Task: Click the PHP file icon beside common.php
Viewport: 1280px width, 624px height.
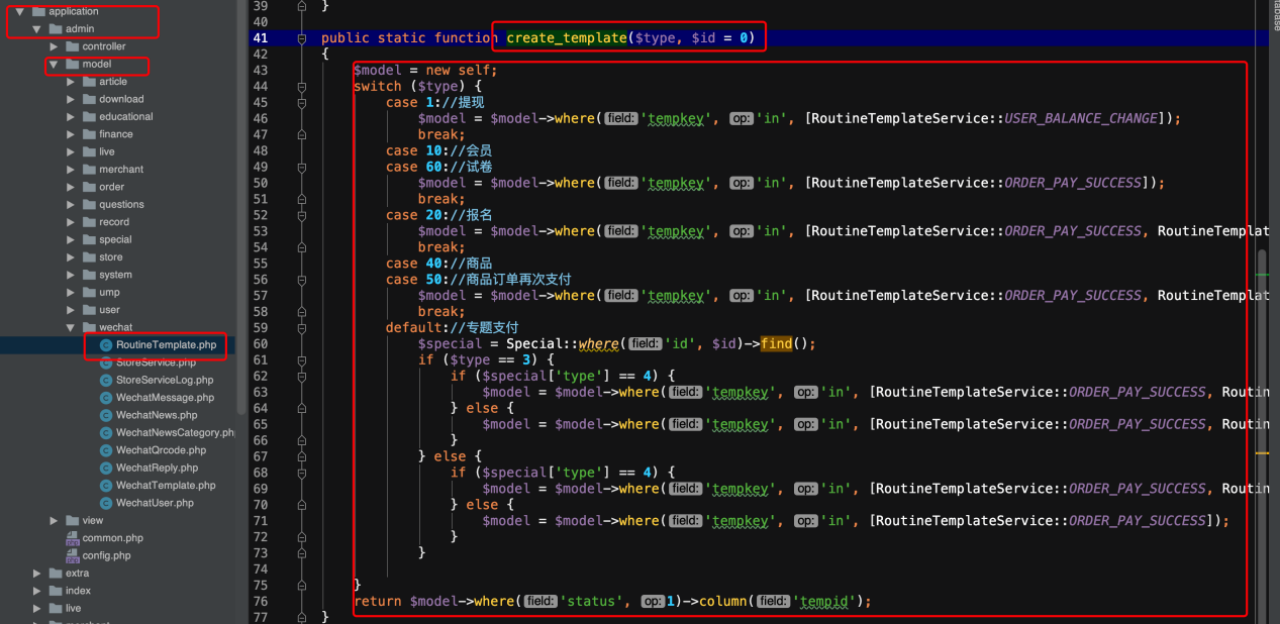Action: point(72,538)
